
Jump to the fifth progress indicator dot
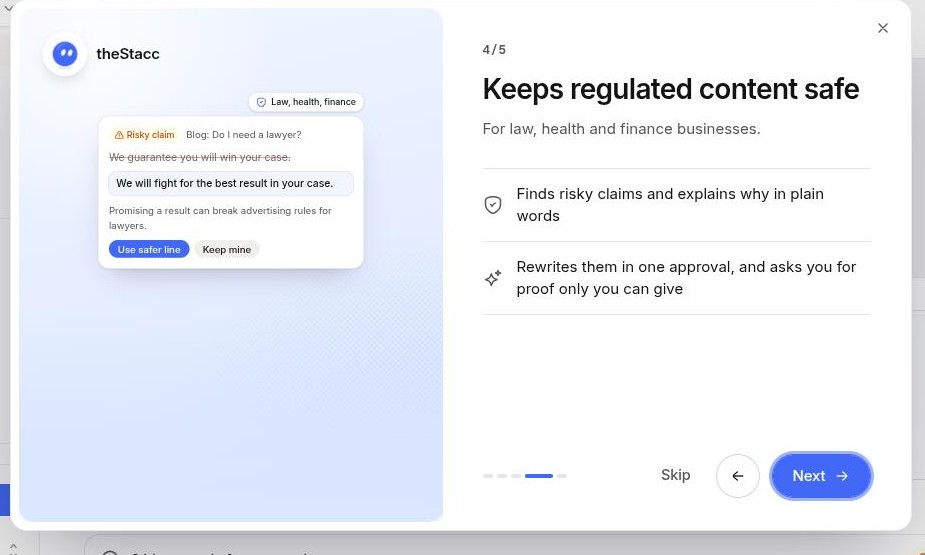pyautogui.click(x=562, y=476)
